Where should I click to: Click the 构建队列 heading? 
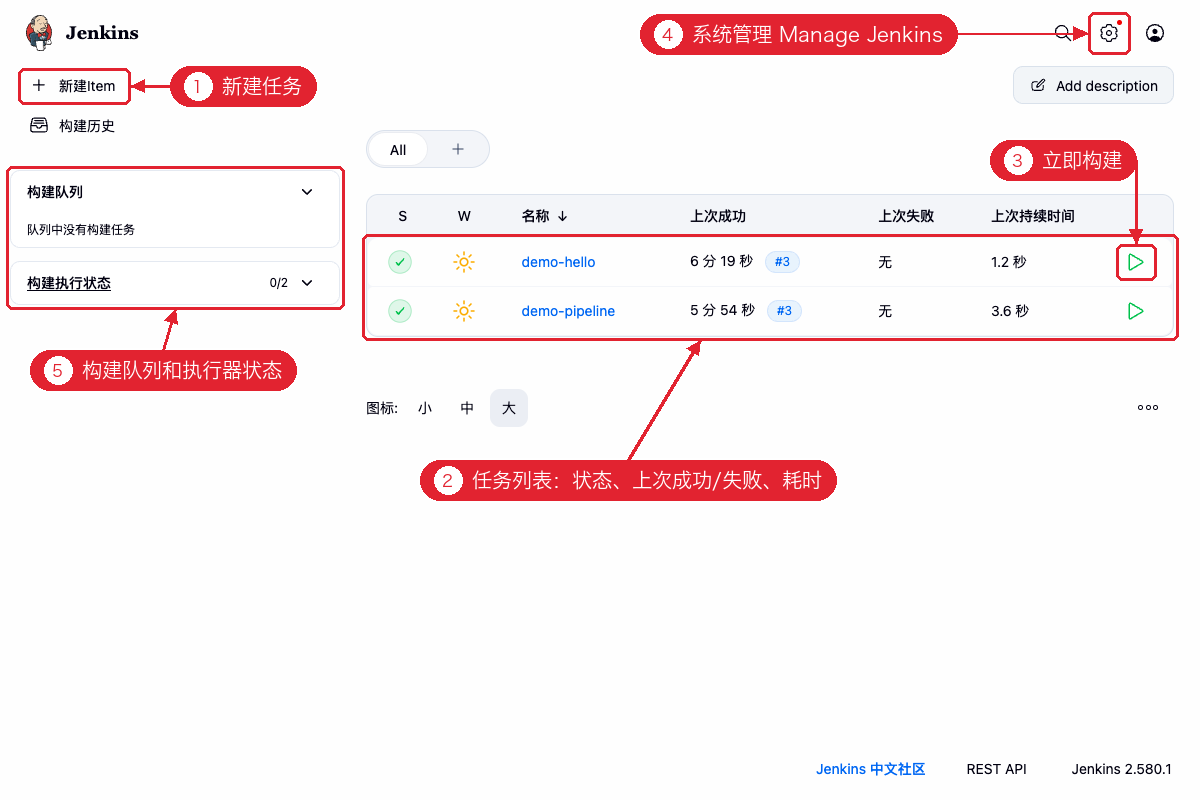[x=55, y=192]
